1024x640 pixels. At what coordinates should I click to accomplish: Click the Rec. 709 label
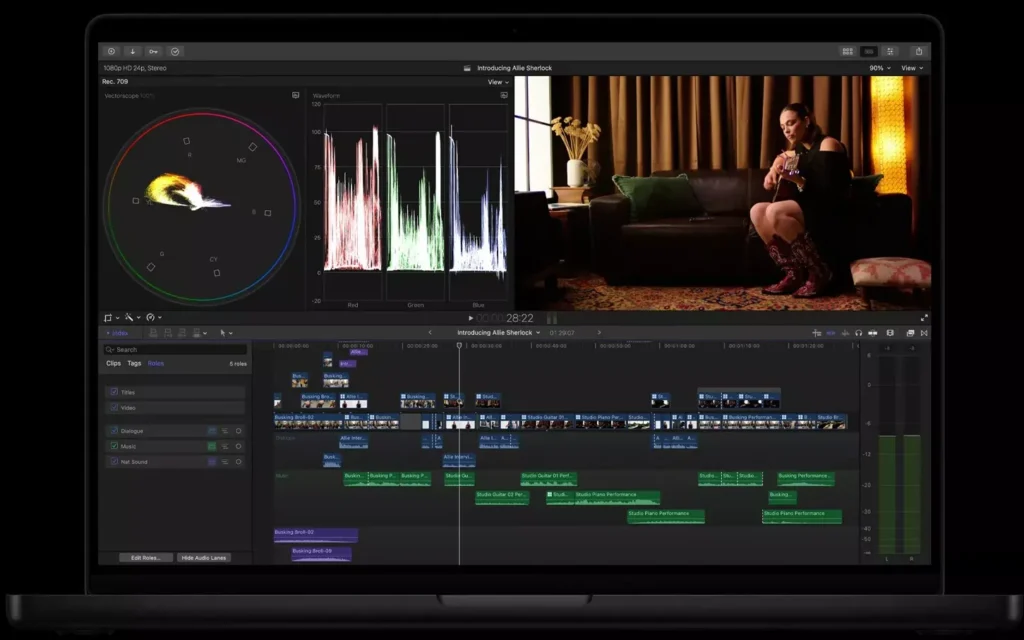pyautogui.click(x=115, y=82)
